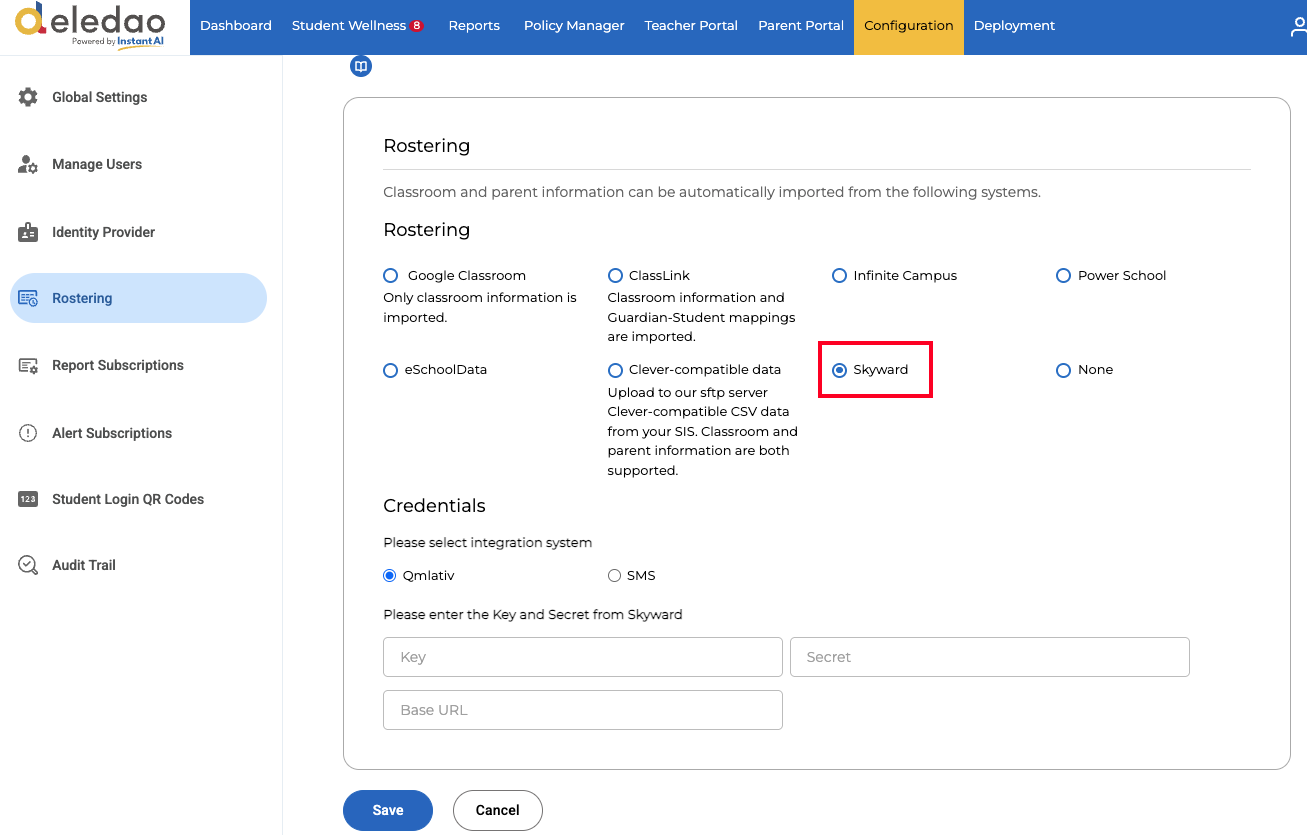The height and width of the screenshot is (835, 1307).
Task: Open the user profile icon
Action: point(1298,27)
